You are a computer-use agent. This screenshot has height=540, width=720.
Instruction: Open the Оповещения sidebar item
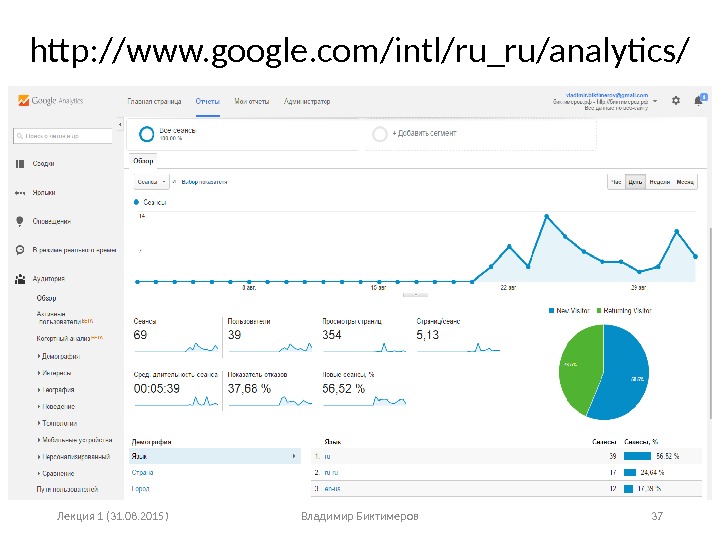(x=51, y=221)
